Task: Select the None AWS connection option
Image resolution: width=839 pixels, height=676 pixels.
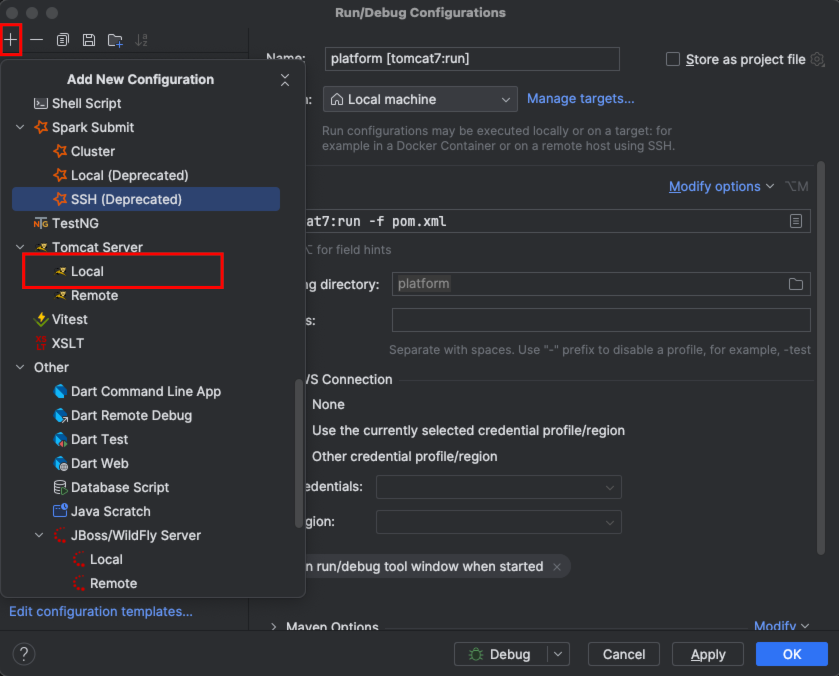Action: pos(328,405)
